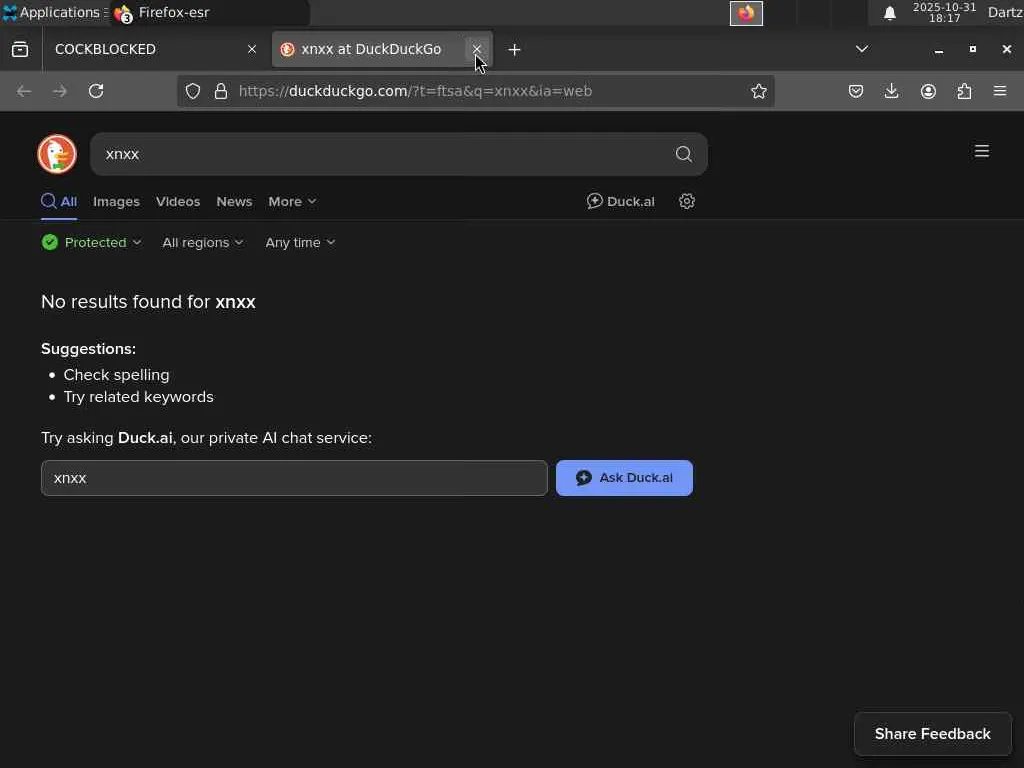This screenshot has width=1024, height=768.
Task: Click the No results found heading
Action: (x=148, y=302)
